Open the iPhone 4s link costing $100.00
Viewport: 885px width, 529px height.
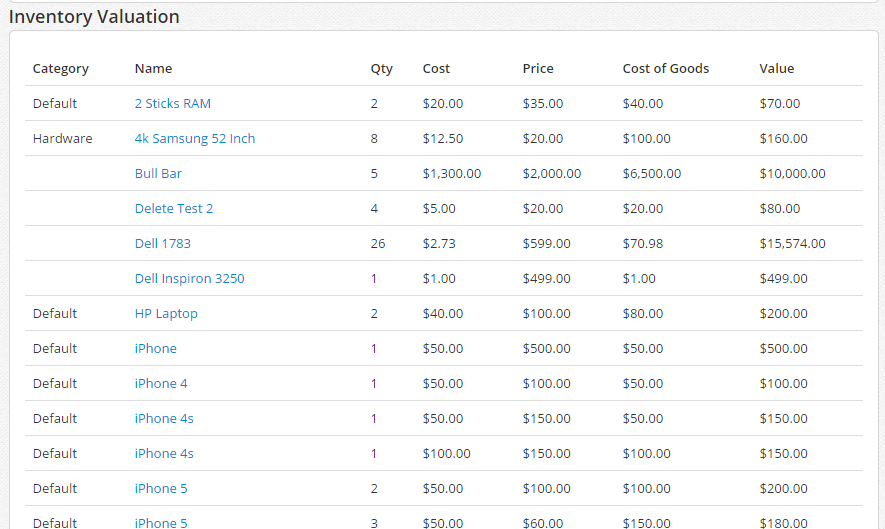coord(164,454)
